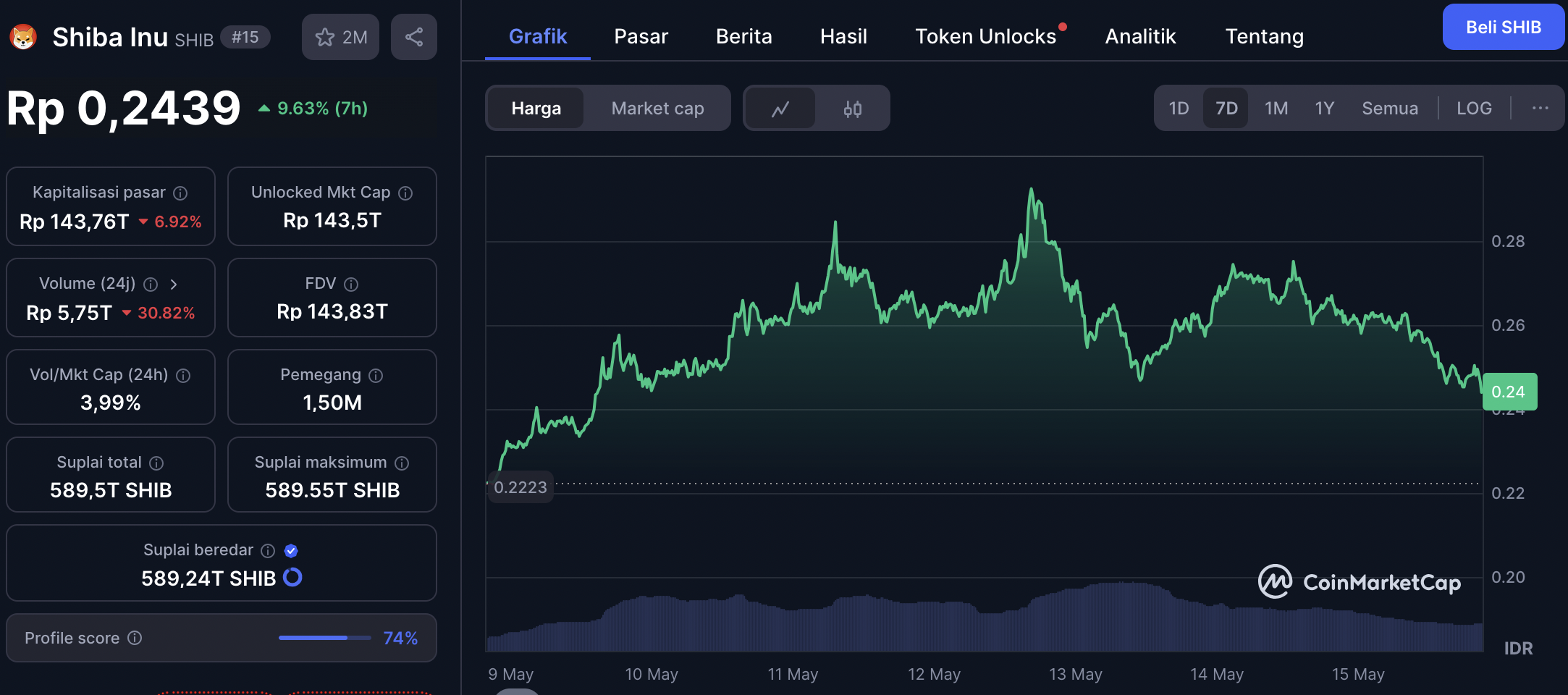This screenshot has width=1568, height=695.
Task: Select the candlestick chart icon
Action: 852,109
